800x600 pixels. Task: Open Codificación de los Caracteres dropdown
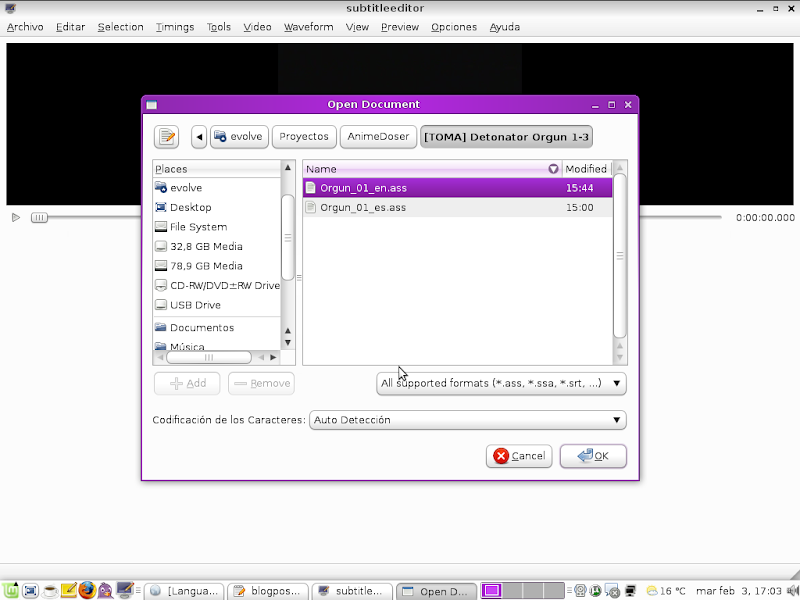pos(467,420)
